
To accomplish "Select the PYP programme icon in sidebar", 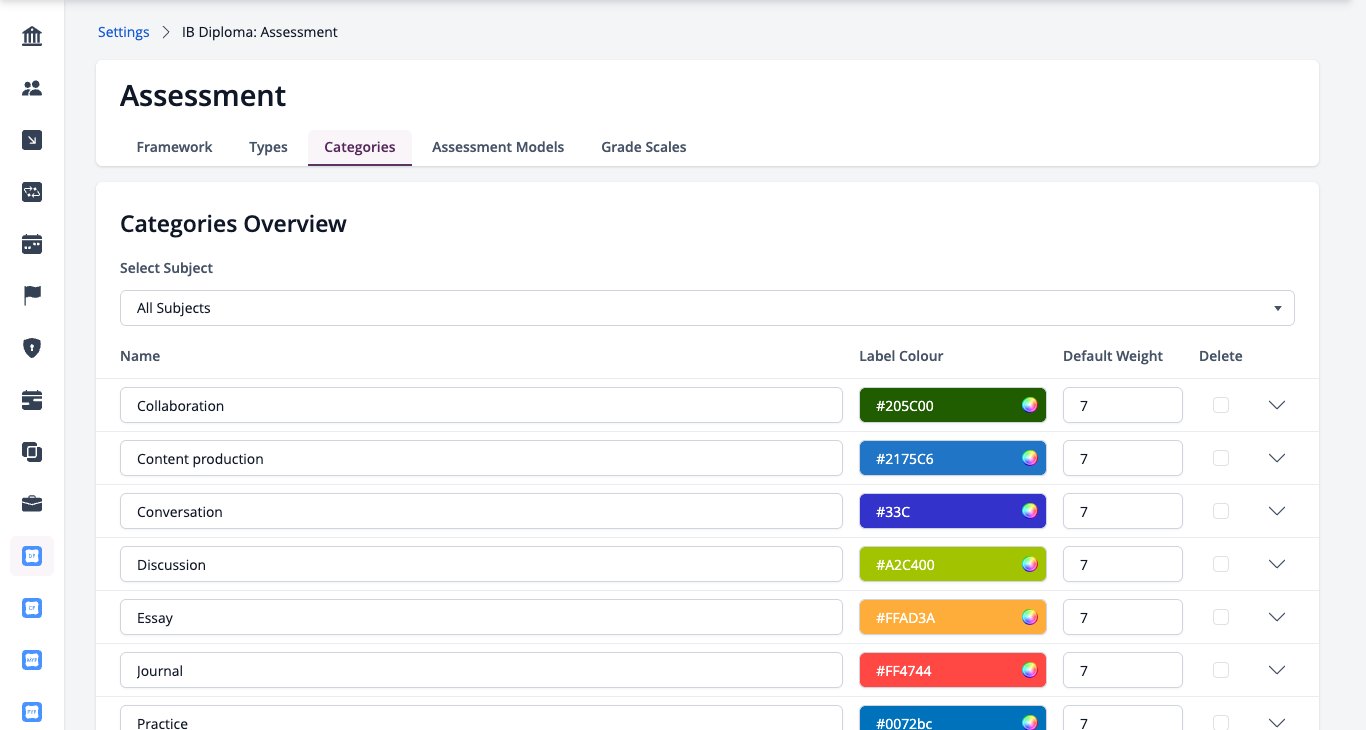I will (x=32, y=712).
